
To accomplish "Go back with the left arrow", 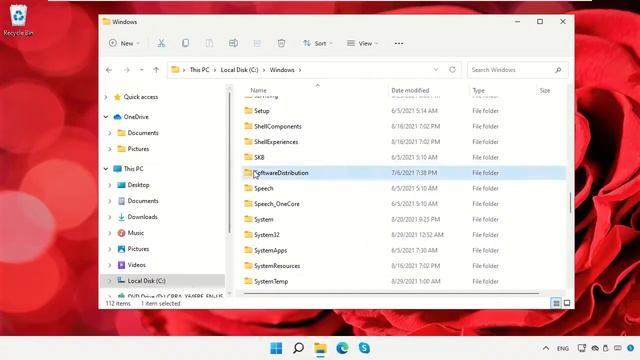I will 109,70.
